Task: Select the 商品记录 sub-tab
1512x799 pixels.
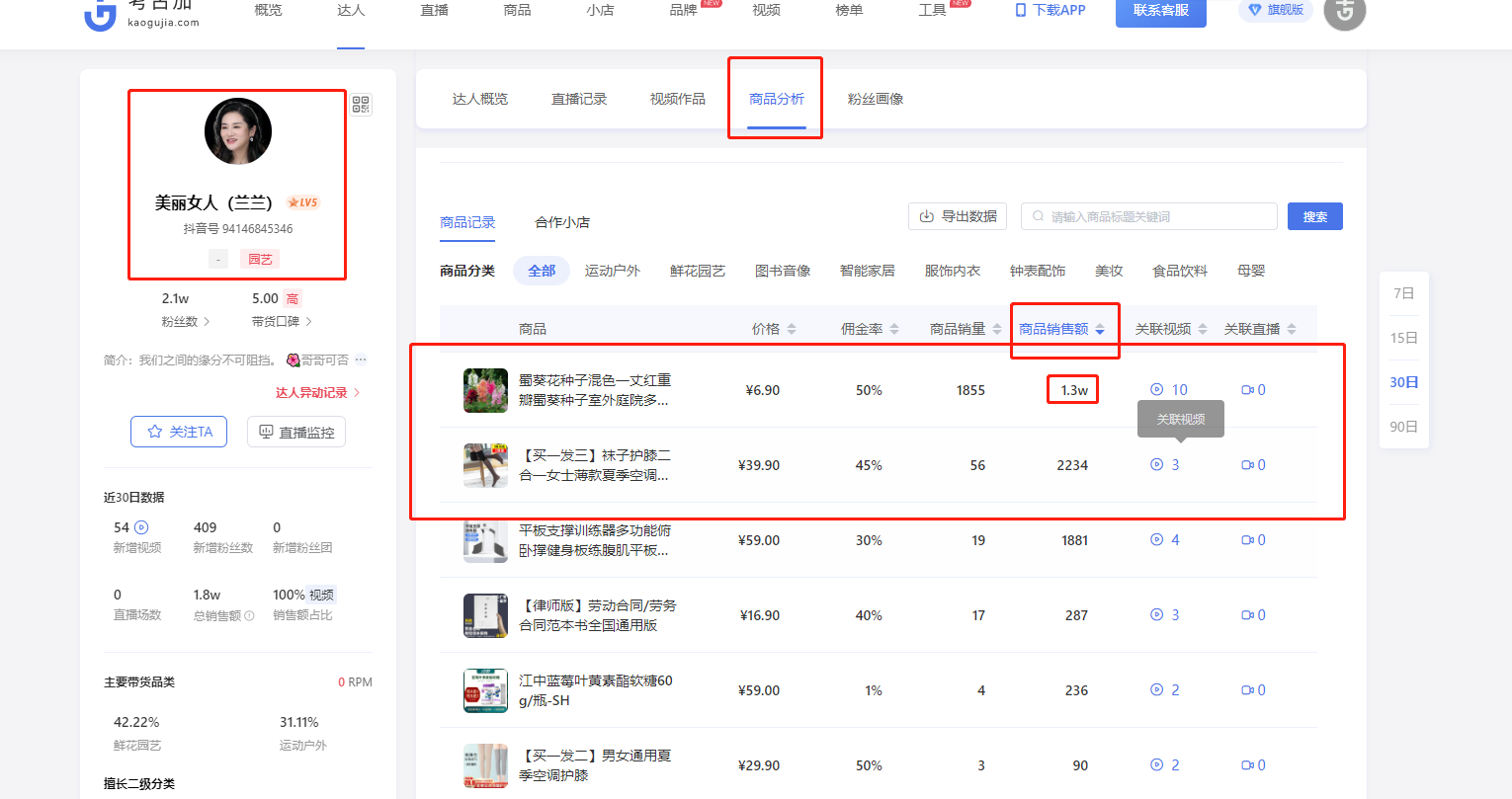Action: 467,222
